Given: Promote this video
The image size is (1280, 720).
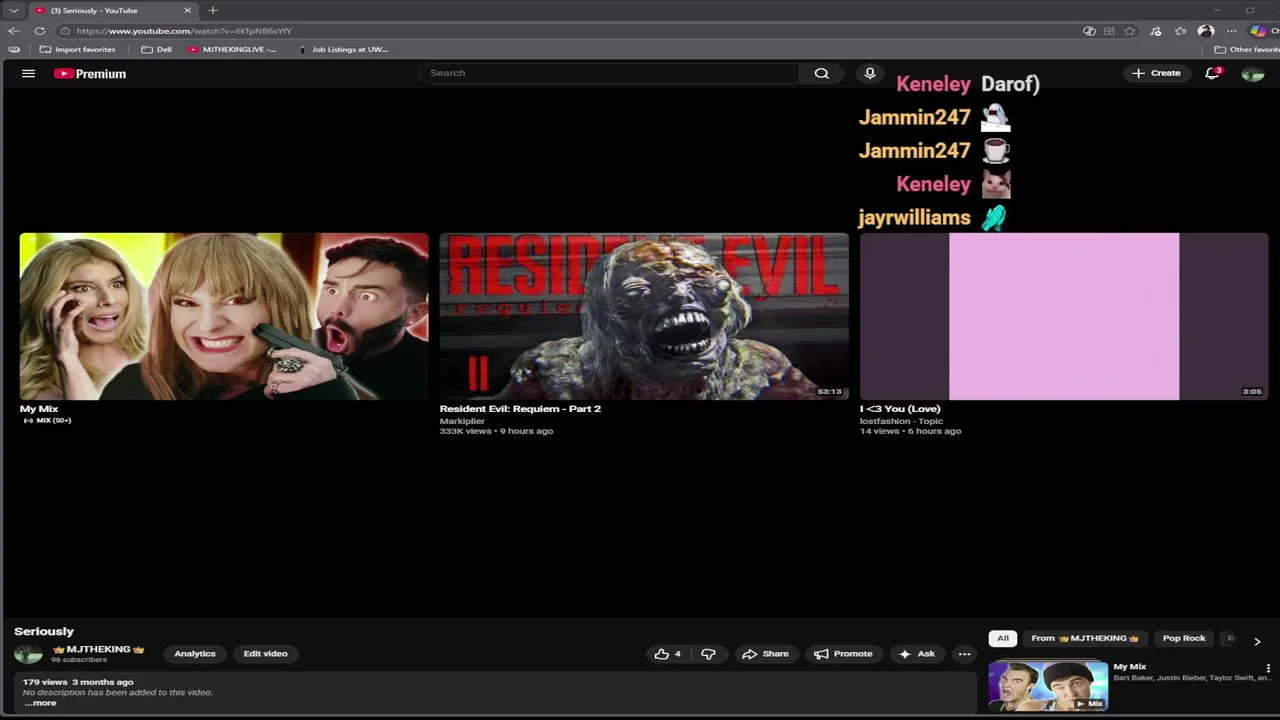Looking at the screenshot, I should click(x=843, y=654).
